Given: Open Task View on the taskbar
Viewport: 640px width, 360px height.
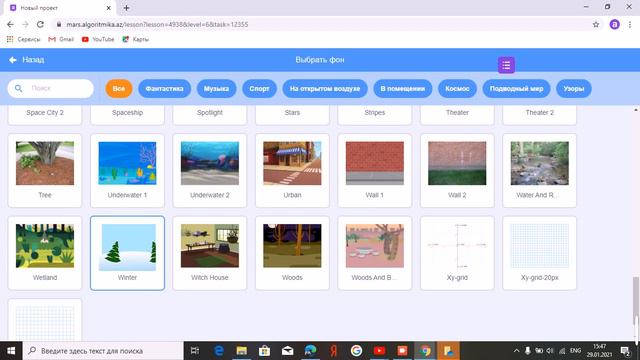Looking at the screenshot, I should click(195, 351).
